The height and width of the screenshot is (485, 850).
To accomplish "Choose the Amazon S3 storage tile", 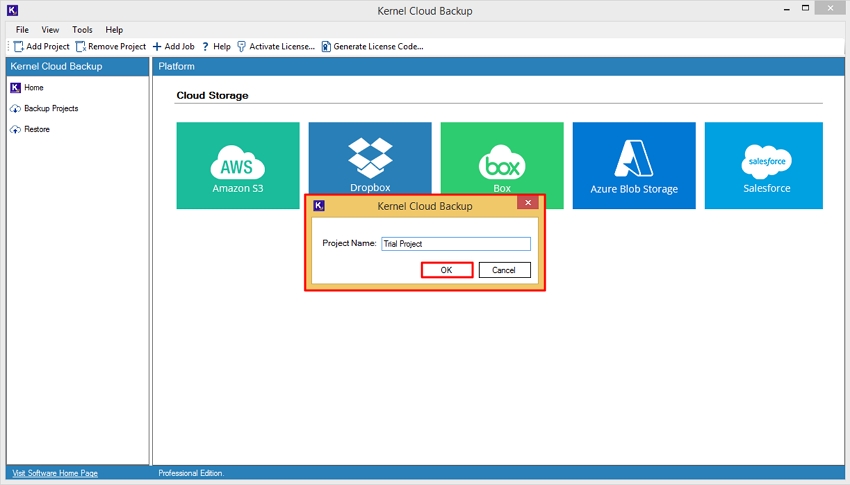I will coord(238,165).
